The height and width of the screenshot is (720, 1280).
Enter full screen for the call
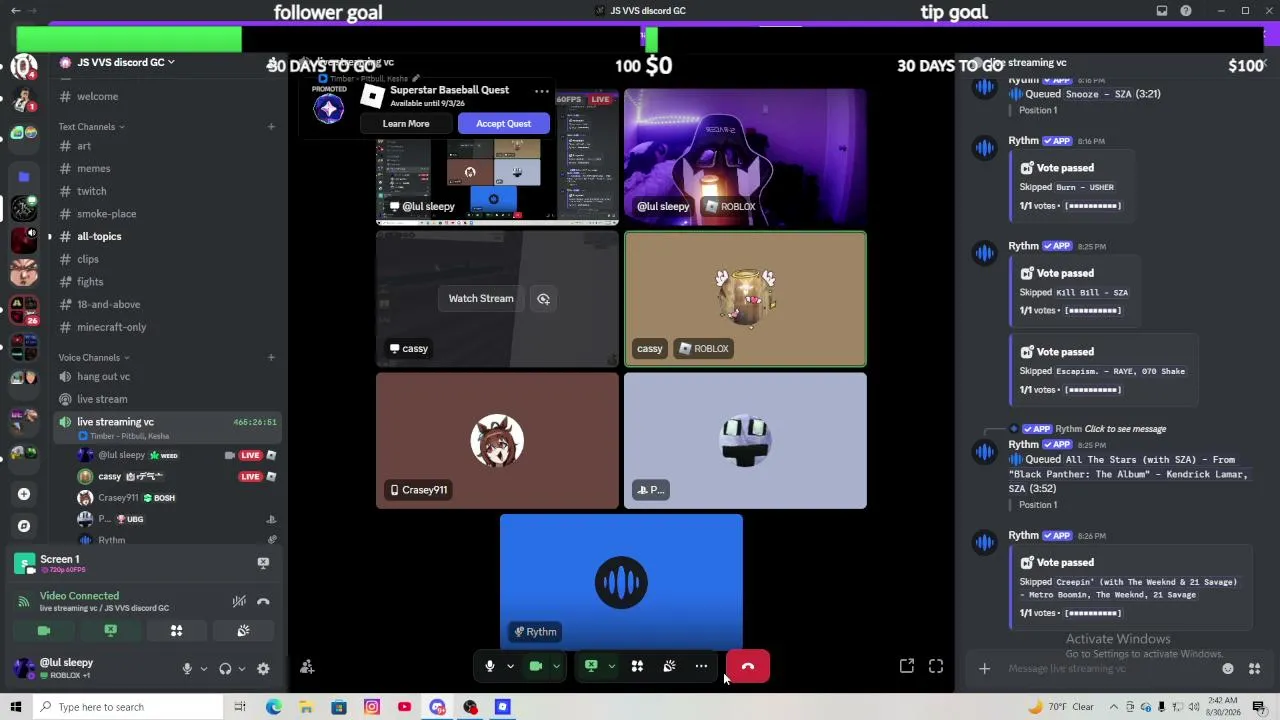point(936,666)
